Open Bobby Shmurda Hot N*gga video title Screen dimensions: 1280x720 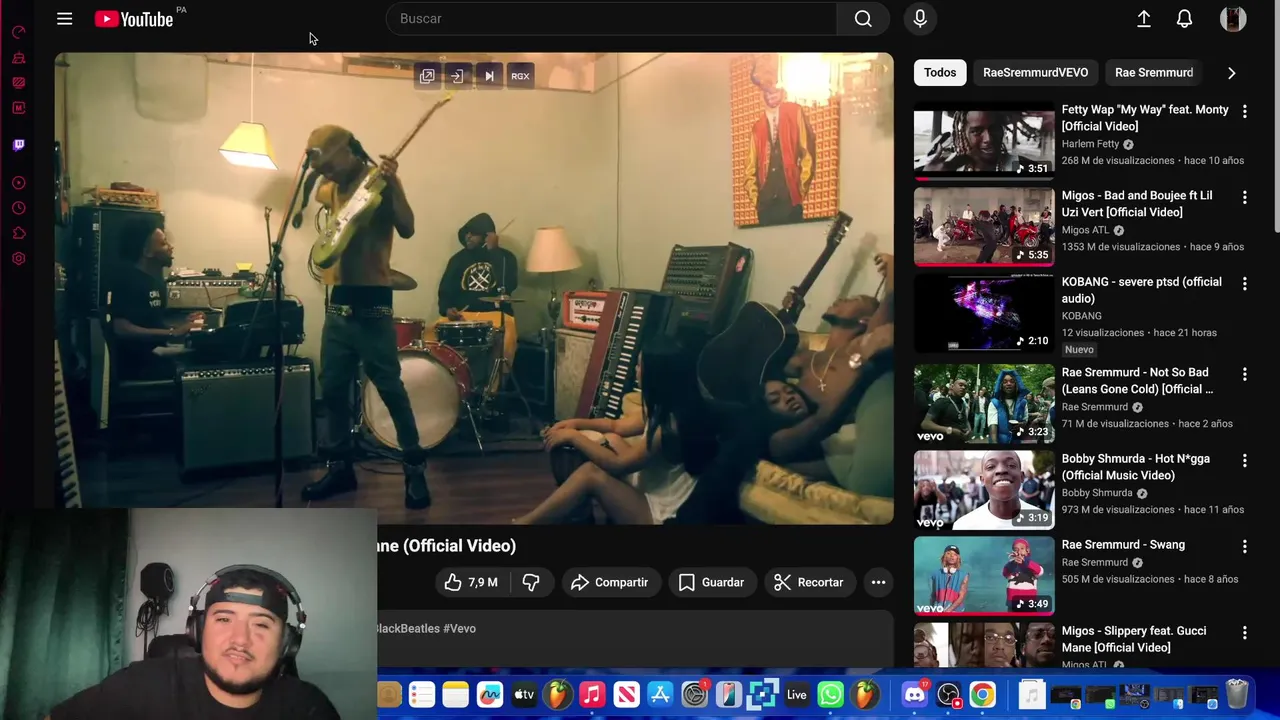click(1136, 467)
